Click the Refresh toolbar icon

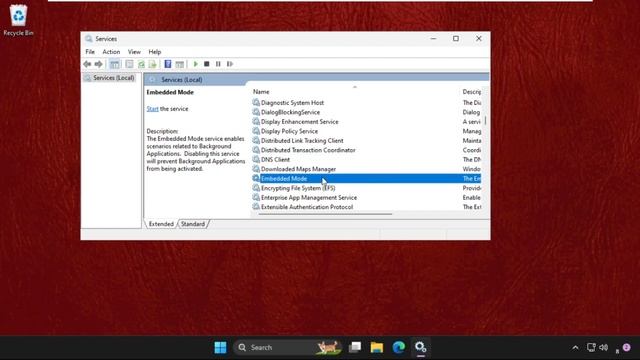(141, 64)
